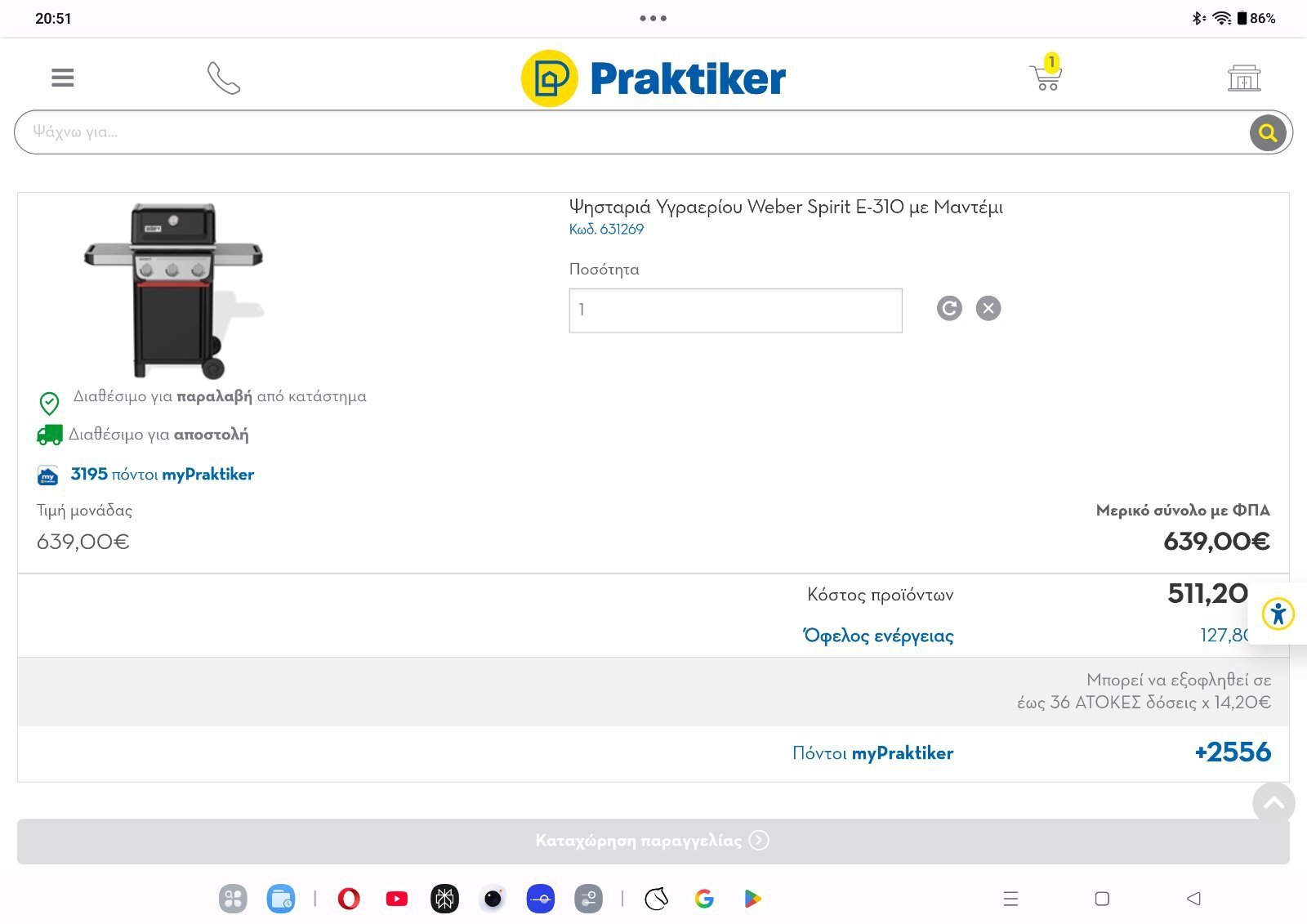This screenshot has height=924, width=1307.
Task: Open the app drawer grid icon
Action: tap(233, 899)
